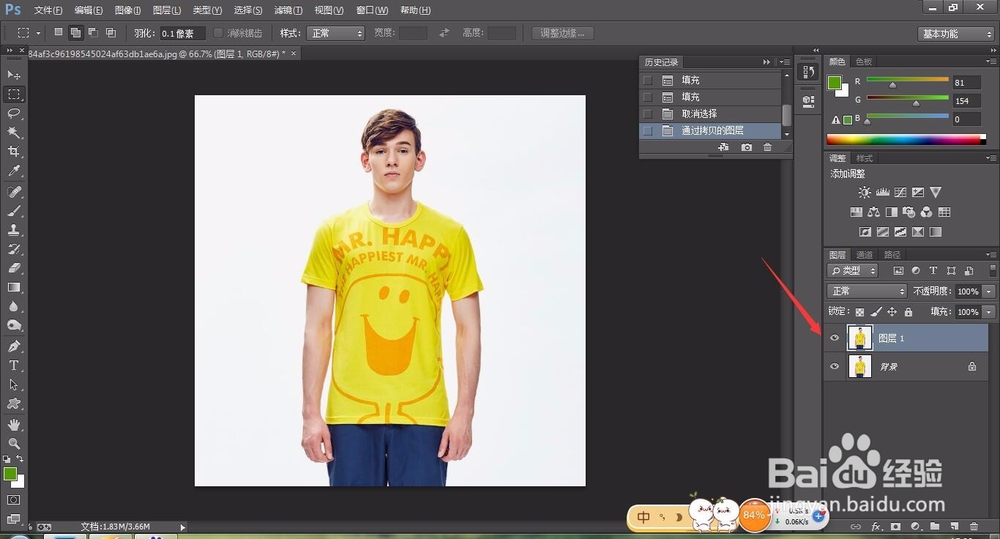The height and width of the screenshot is (539, 1000).
Task: Select the Zoom tool
Action: [x=13, y=443]
